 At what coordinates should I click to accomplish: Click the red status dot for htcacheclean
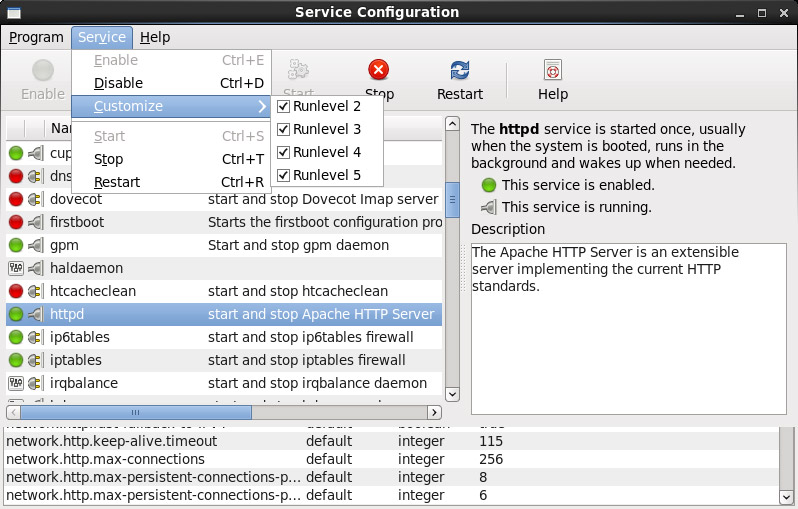(x=16, y=291)
